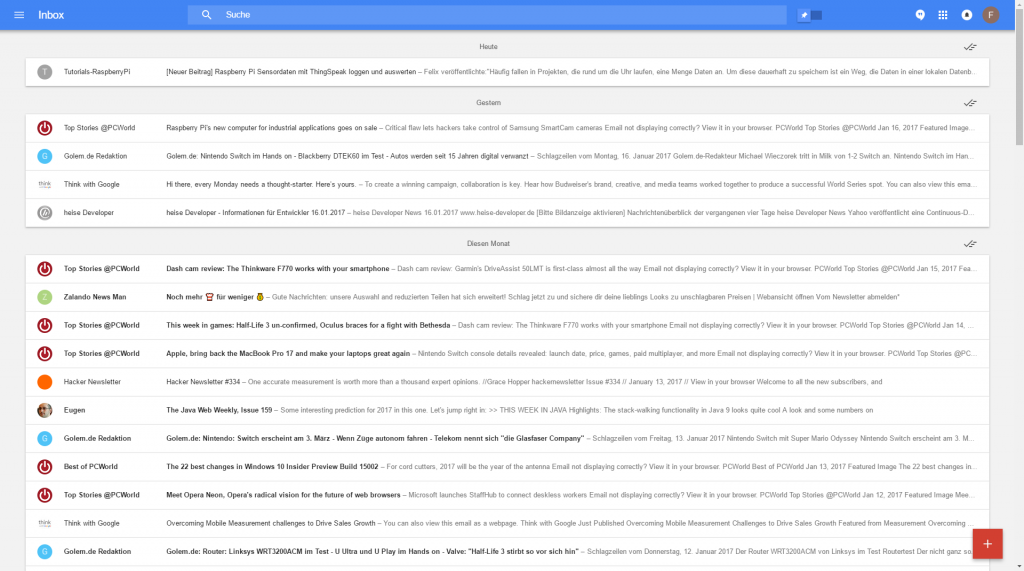The height and width of the screenshot is (571, 1024).
Task: Open Golem.de Nintendo Switch erscheint am 3. März
Action: [x=507, y=438]
